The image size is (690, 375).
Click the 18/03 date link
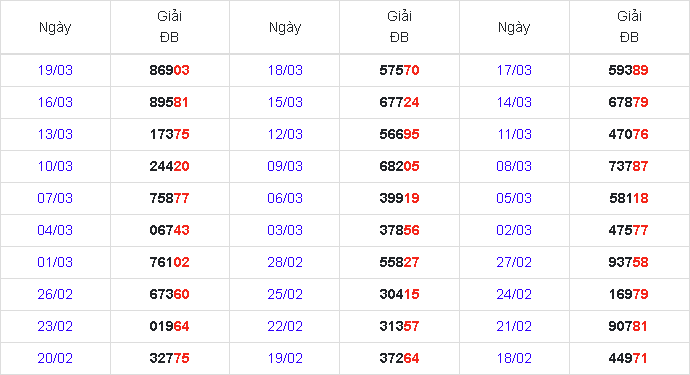pyautogui.click(x=285, y=70)
